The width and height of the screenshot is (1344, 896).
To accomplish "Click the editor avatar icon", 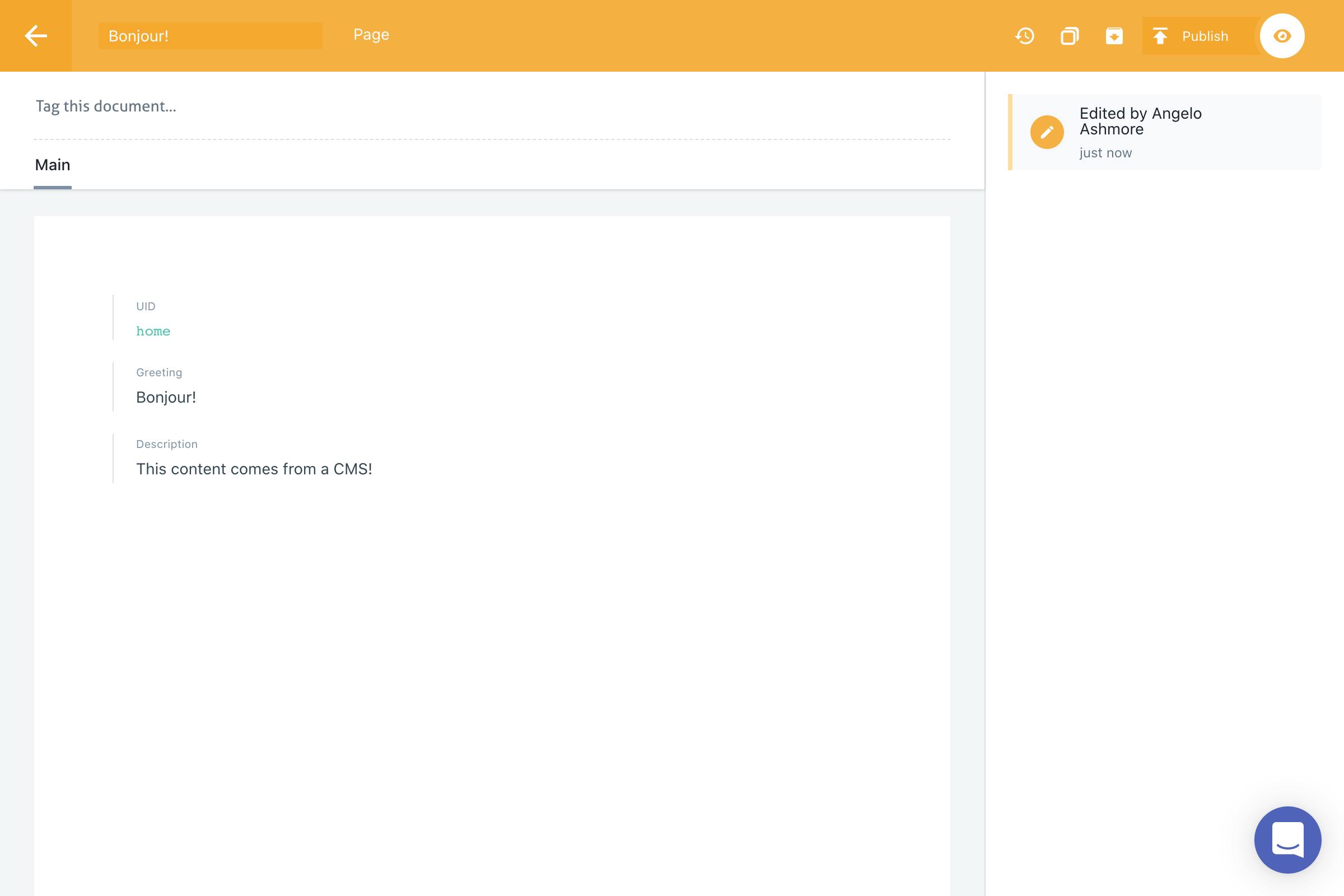I will [1048, 131].
